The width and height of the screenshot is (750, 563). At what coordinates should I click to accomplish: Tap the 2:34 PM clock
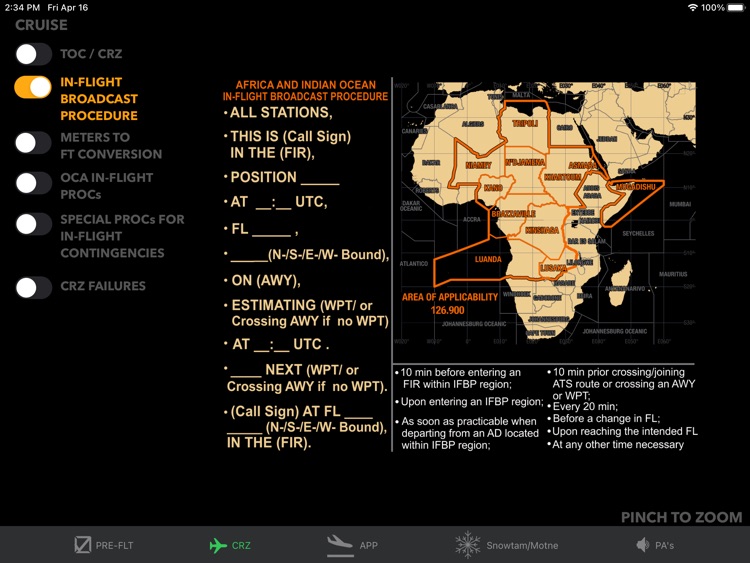pos(22,7)
